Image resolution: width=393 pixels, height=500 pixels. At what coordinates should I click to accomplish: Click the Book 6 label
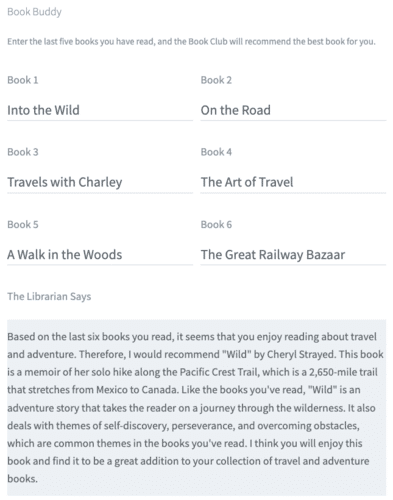click(216, 224)
